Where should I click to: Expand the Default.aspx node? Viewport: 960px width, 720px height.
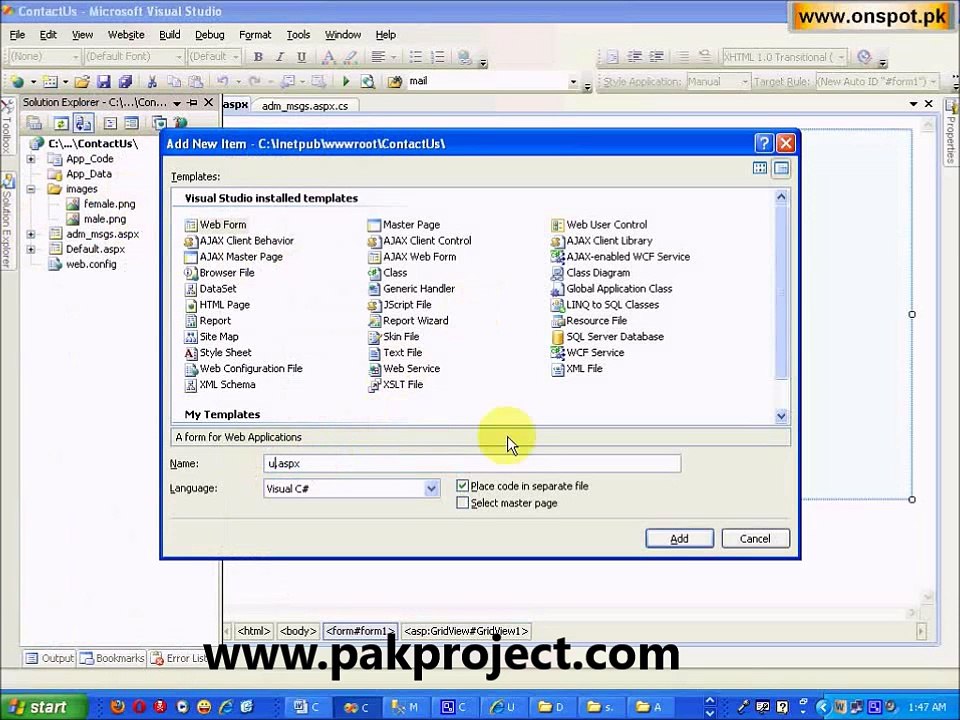[x=31, y=249]
